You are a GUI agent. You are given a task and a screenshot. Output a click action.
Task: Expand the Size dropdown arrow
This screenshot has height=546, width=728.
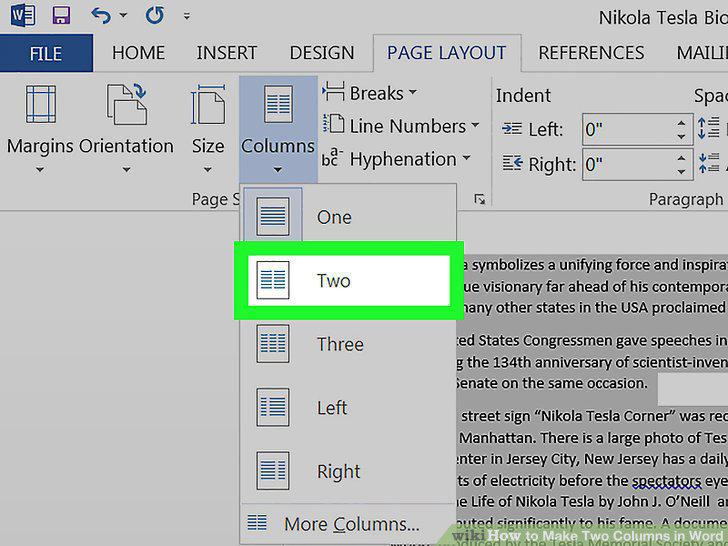point(208,169)
